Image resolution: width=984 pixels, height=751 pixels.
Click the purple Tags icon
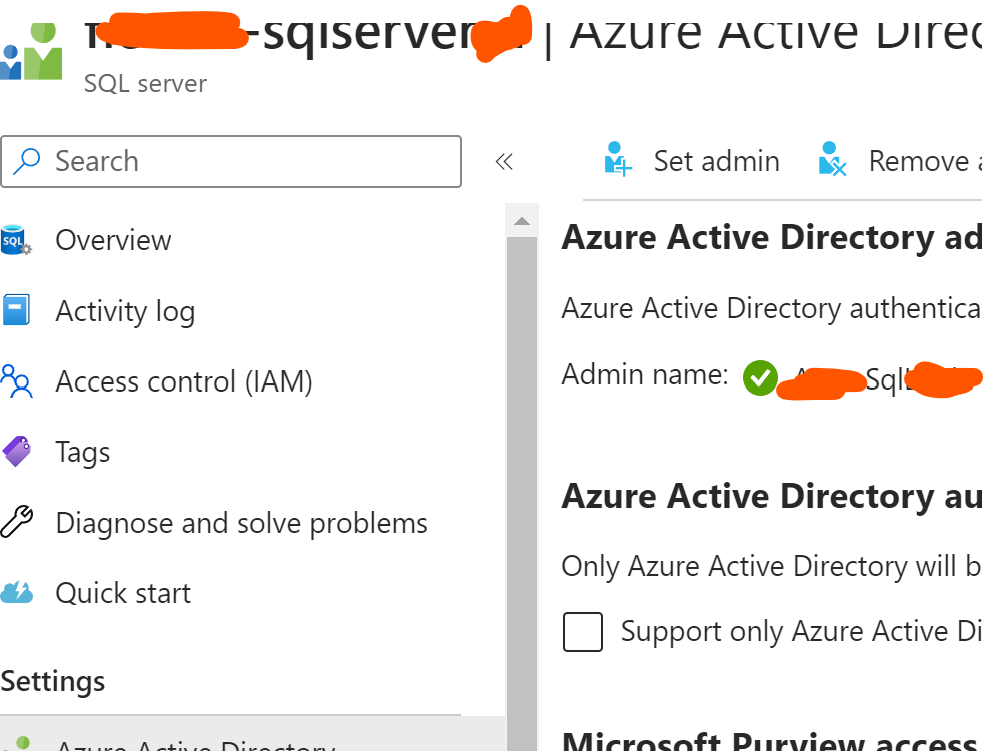[x=16, y=452]
